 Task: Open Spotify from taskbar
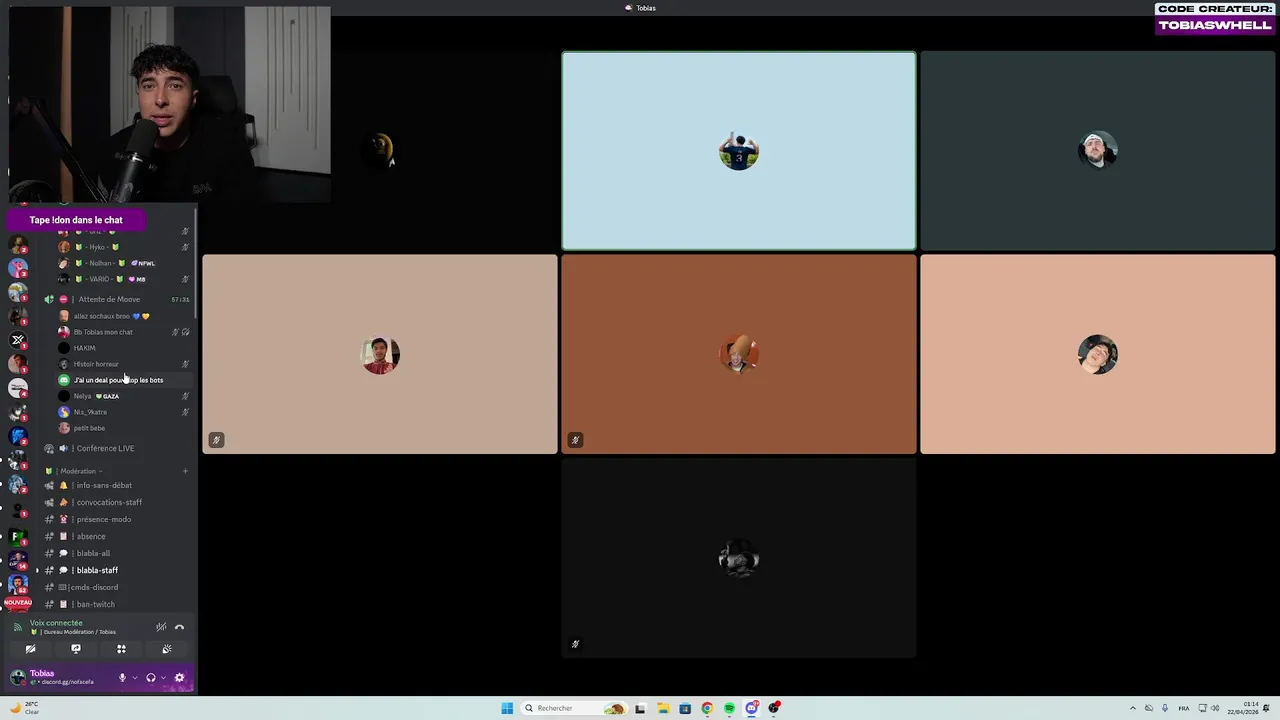pos(729,708)
